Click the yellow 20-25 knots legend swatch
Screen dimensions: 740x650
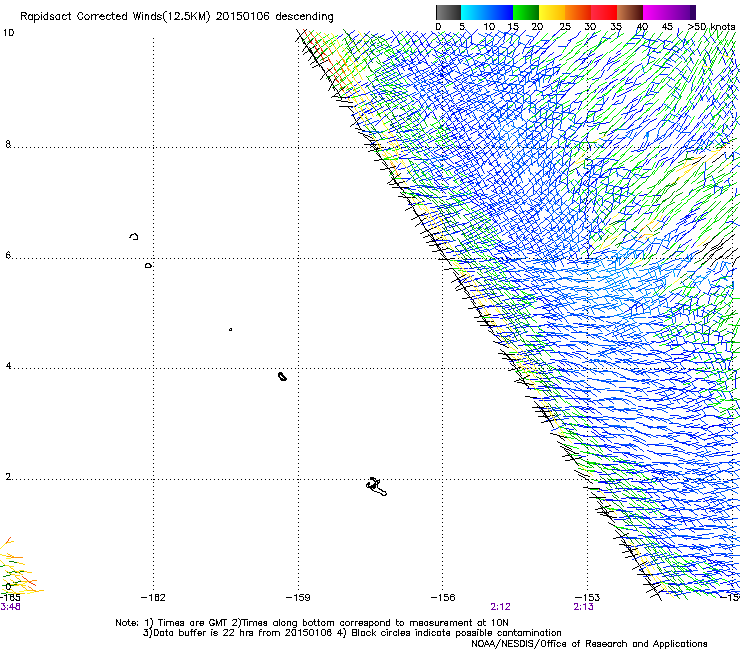(552, 12)
